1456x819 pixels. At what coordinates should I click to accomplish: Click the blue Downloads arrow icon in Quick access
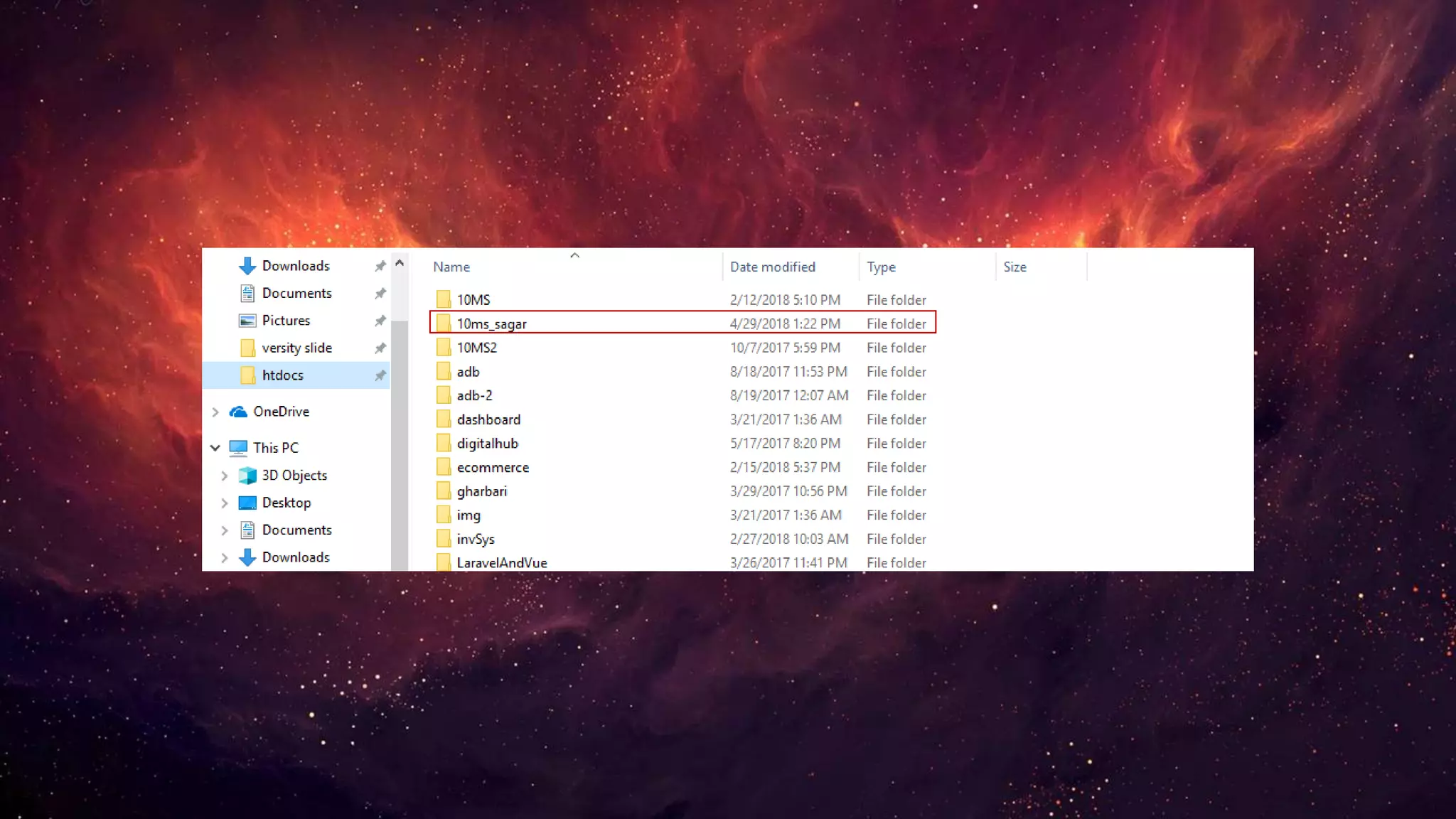pos(247,266)
